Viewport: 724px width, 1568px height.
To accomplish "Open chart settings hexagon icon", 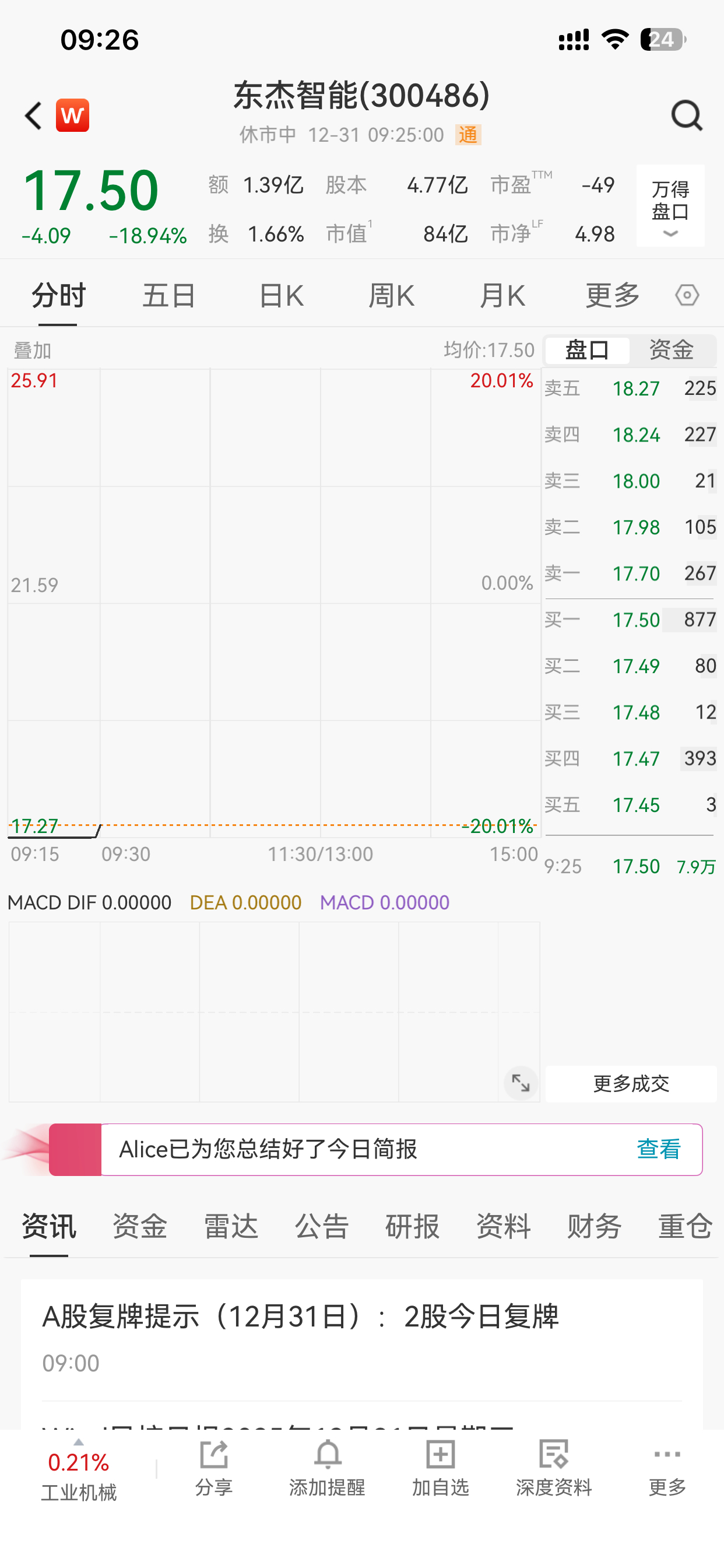I will 687,295.
